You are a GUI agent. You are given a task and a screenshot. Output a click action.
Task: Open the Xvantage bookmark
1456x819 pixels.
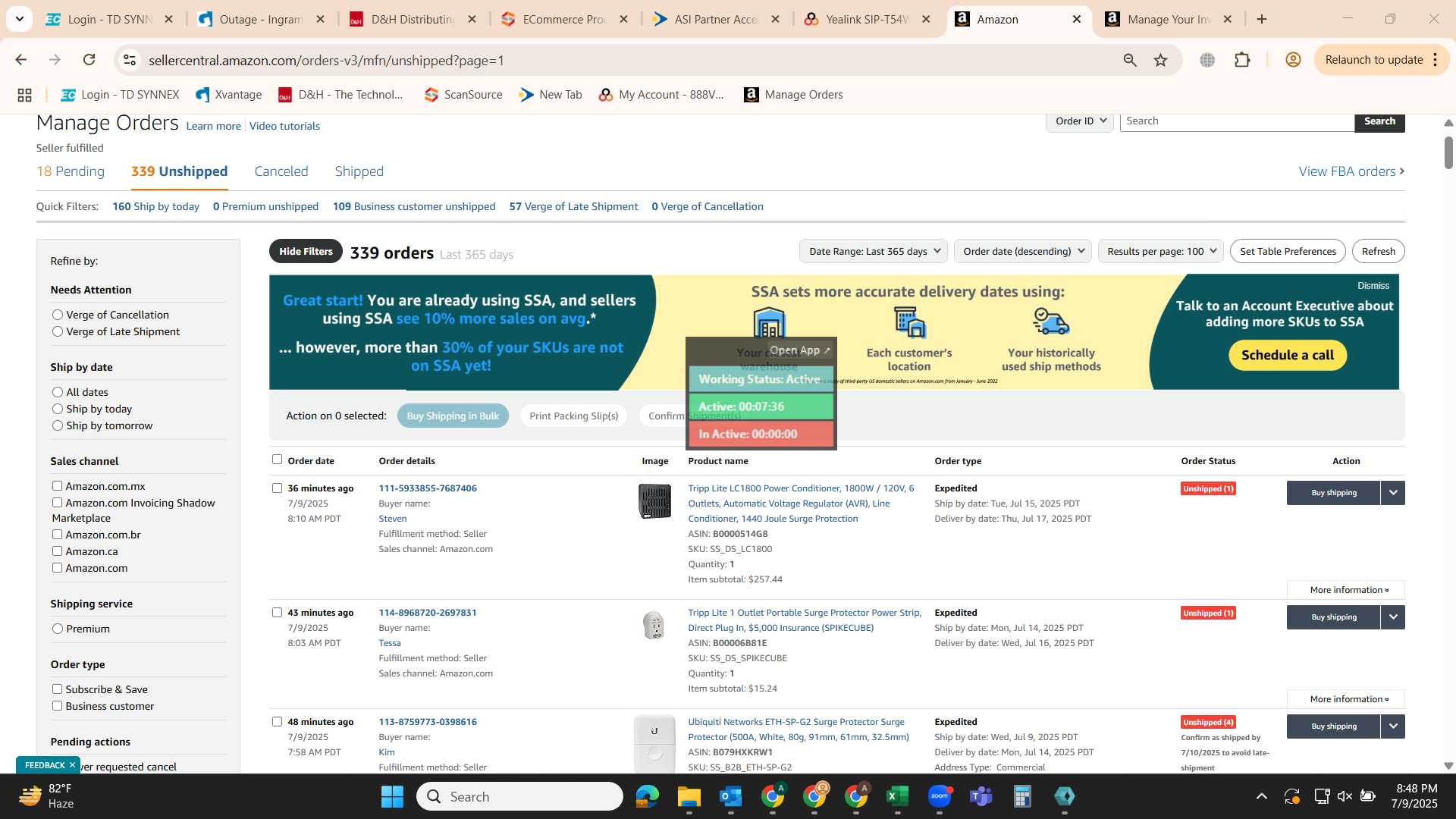tap(229, 95)
